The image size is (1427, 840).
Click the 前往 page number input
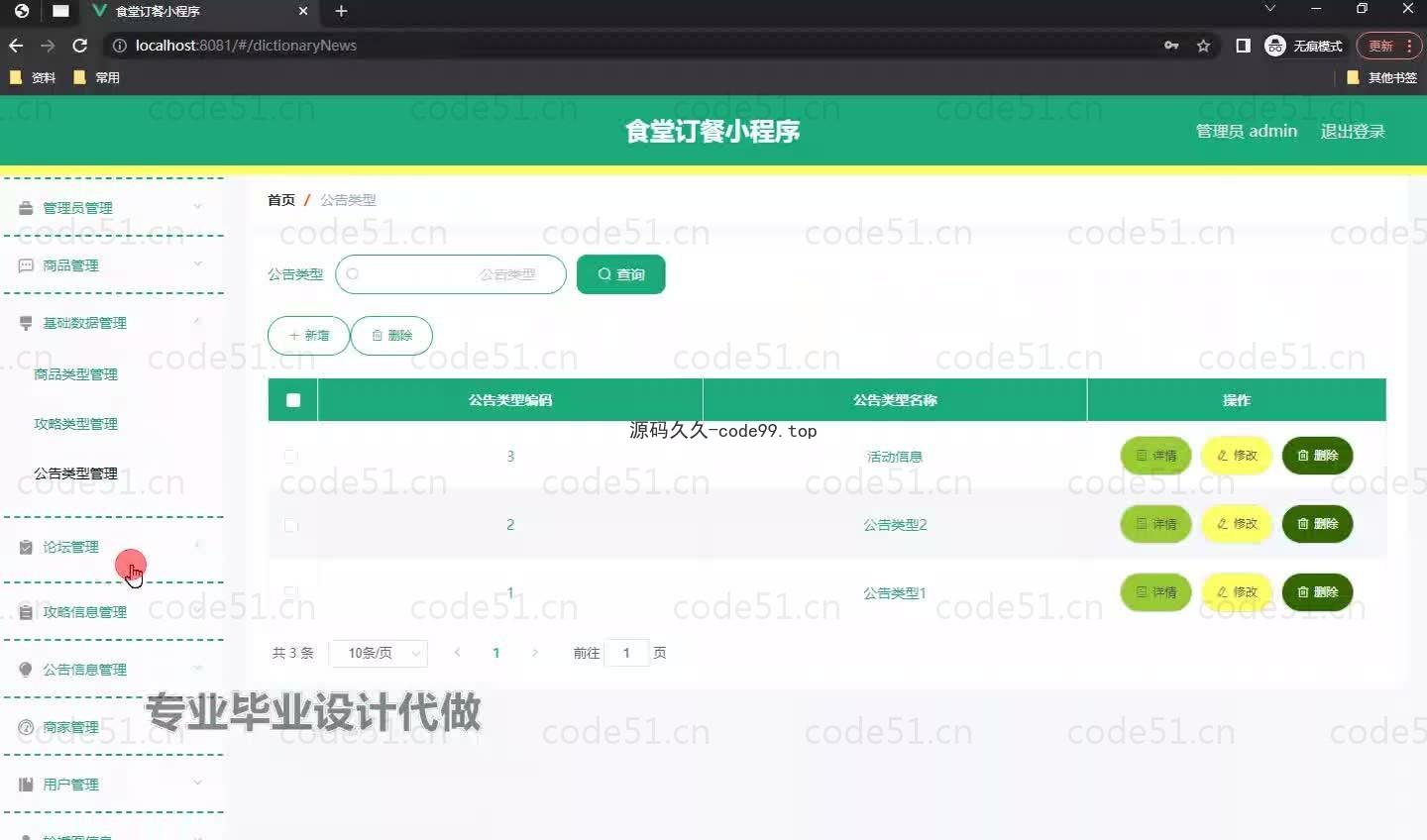click(626, 653)
